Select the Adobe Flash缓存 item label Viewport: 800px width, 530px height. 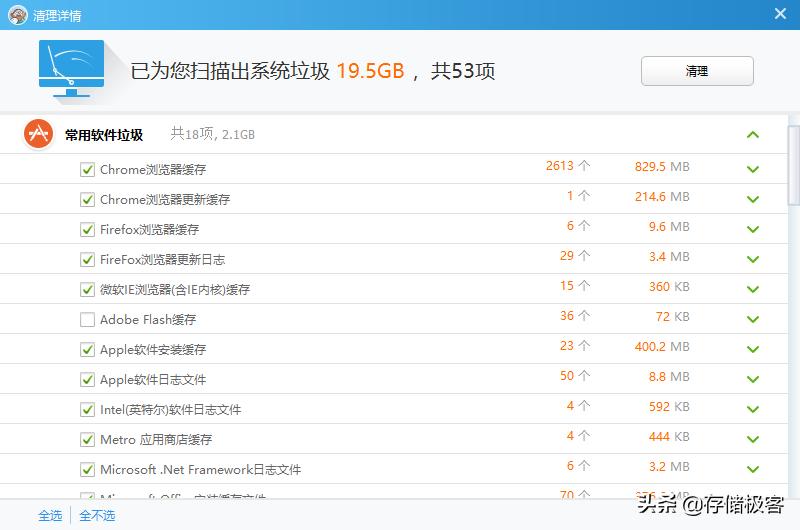[x=148, y=320]
